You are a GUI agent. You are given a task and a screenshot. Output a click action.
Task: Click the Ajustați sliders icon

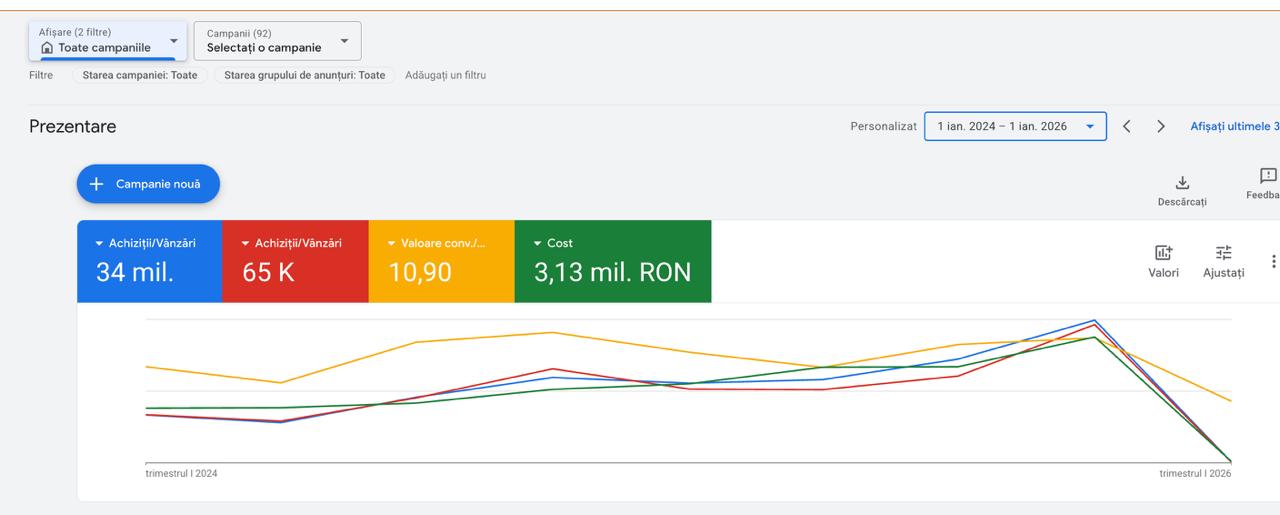(x=1224, y=253)
